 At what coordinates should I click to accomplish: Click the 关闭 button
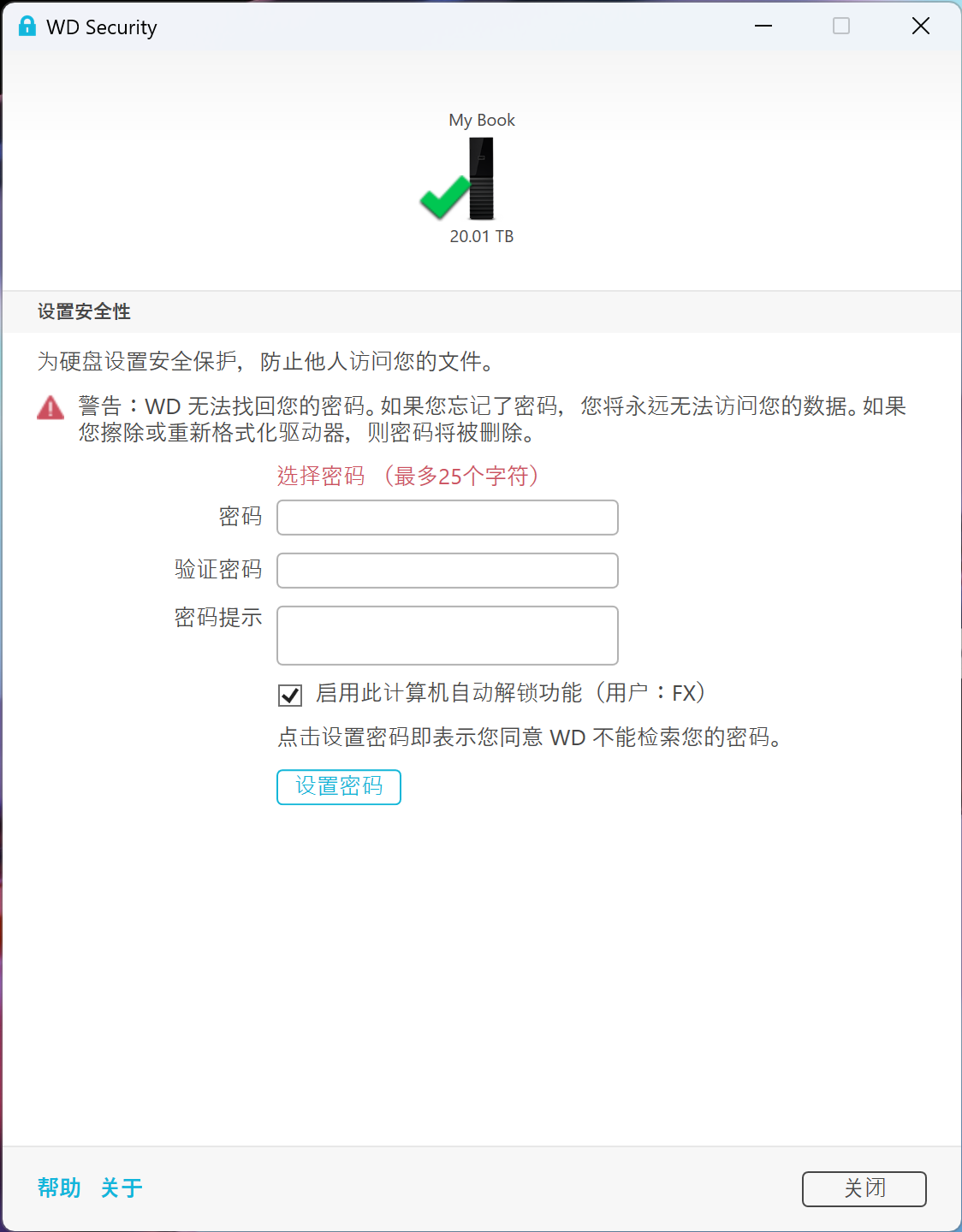[x=864, y=1189]
